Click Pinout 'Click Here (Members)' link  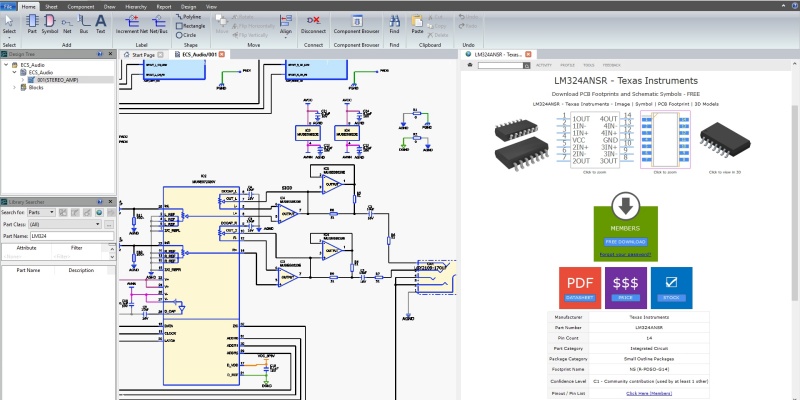coord(648,393)
